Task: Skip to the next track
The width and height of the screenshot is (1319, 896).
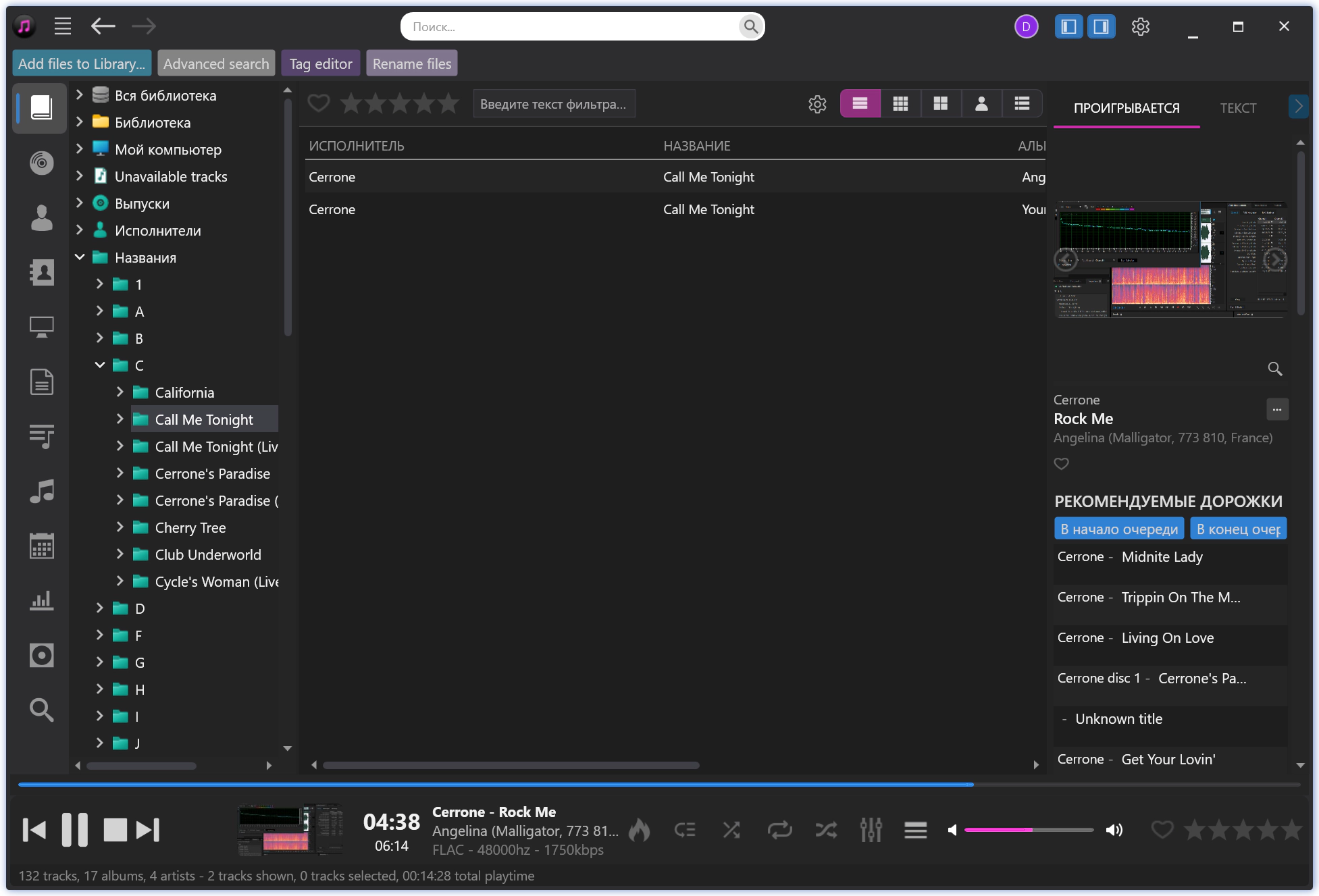Action: (148, 830)
